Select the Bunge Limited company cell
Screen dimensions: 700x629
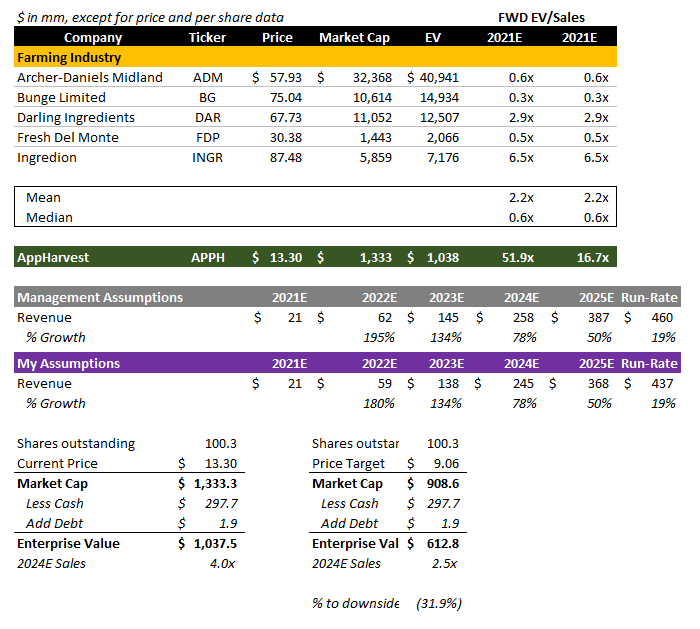[x=62, y=98]
